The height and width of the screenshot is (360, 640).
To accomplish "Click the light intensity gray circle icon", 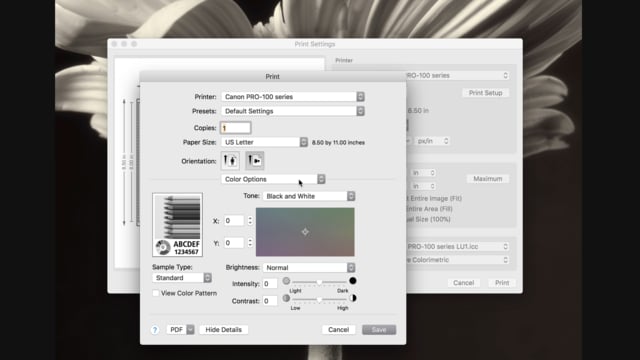I will 286,281.
